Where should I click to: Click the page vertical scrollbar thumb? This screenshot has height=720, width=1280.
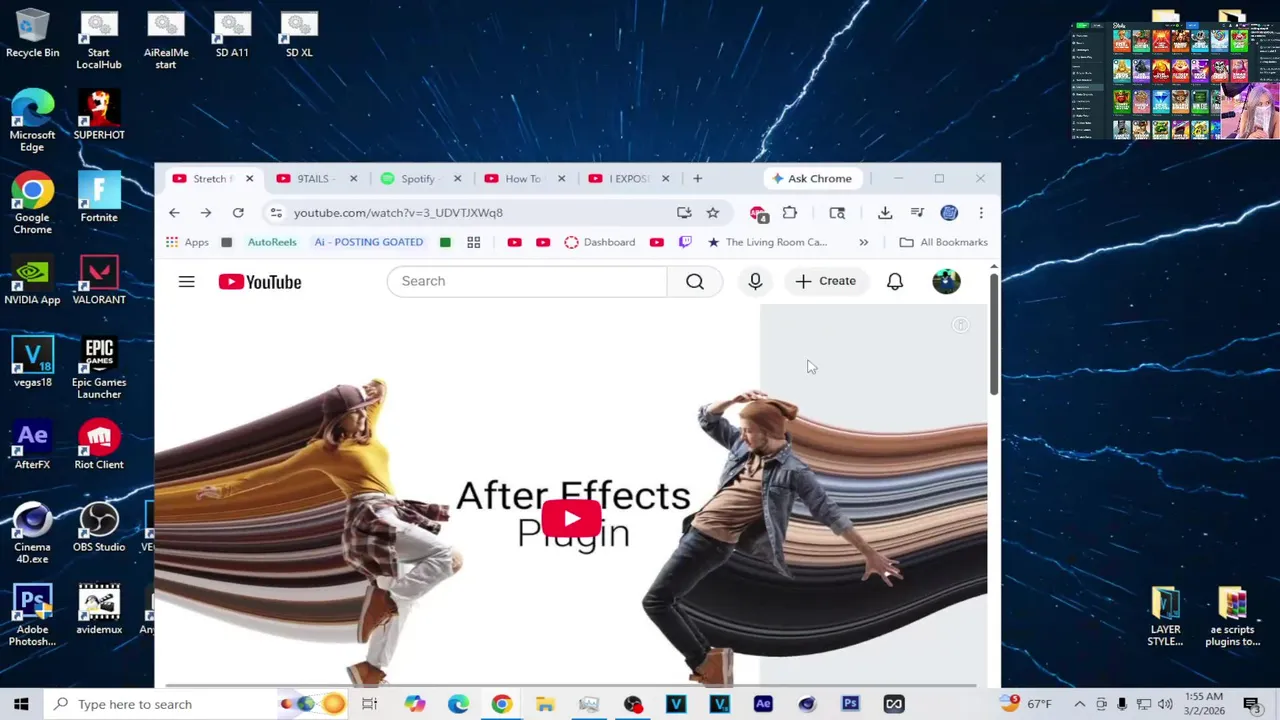pyautogui.click(x=993, y=333)
